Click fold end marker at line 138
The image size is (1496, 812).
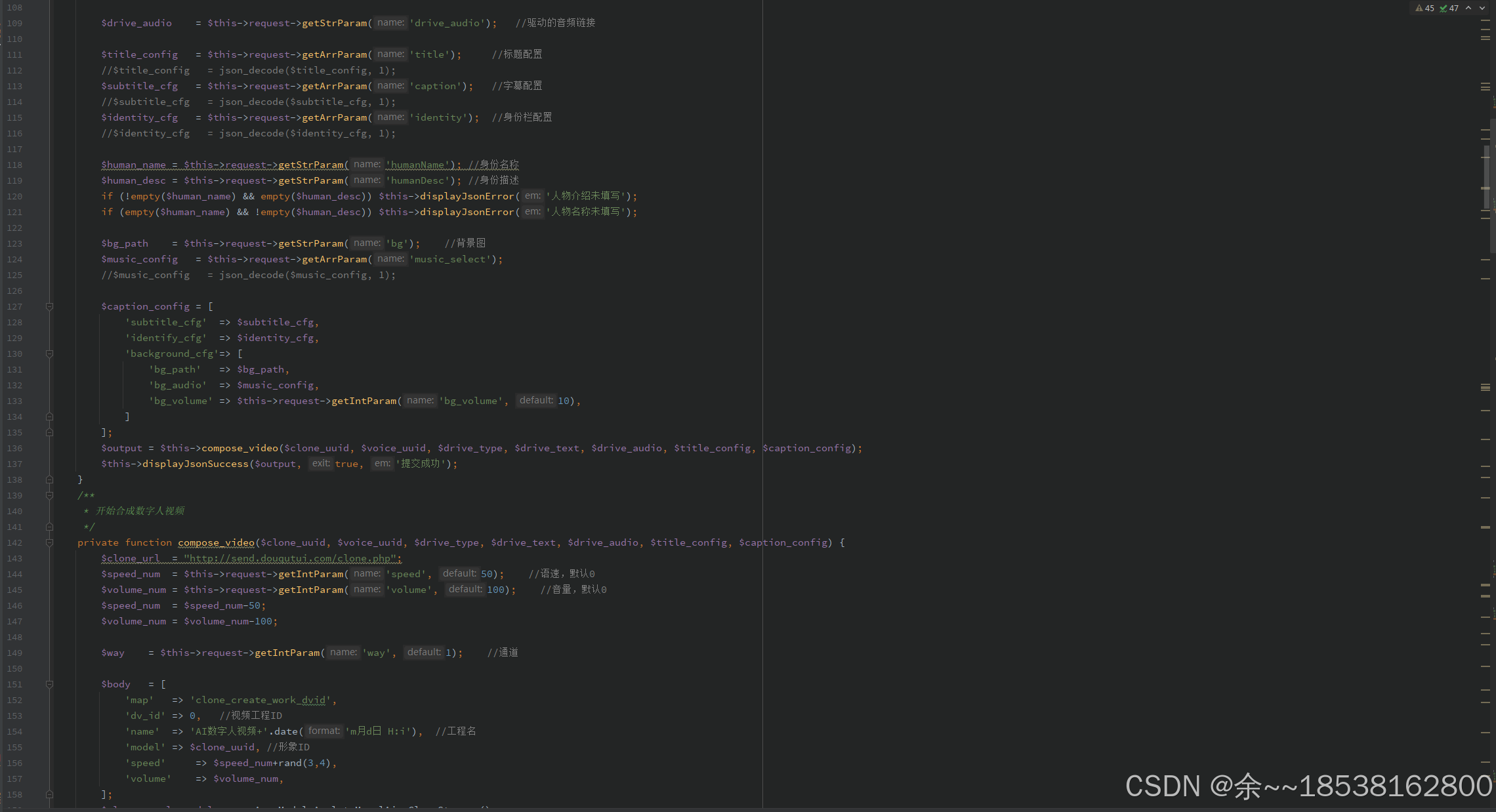(49, 479)
